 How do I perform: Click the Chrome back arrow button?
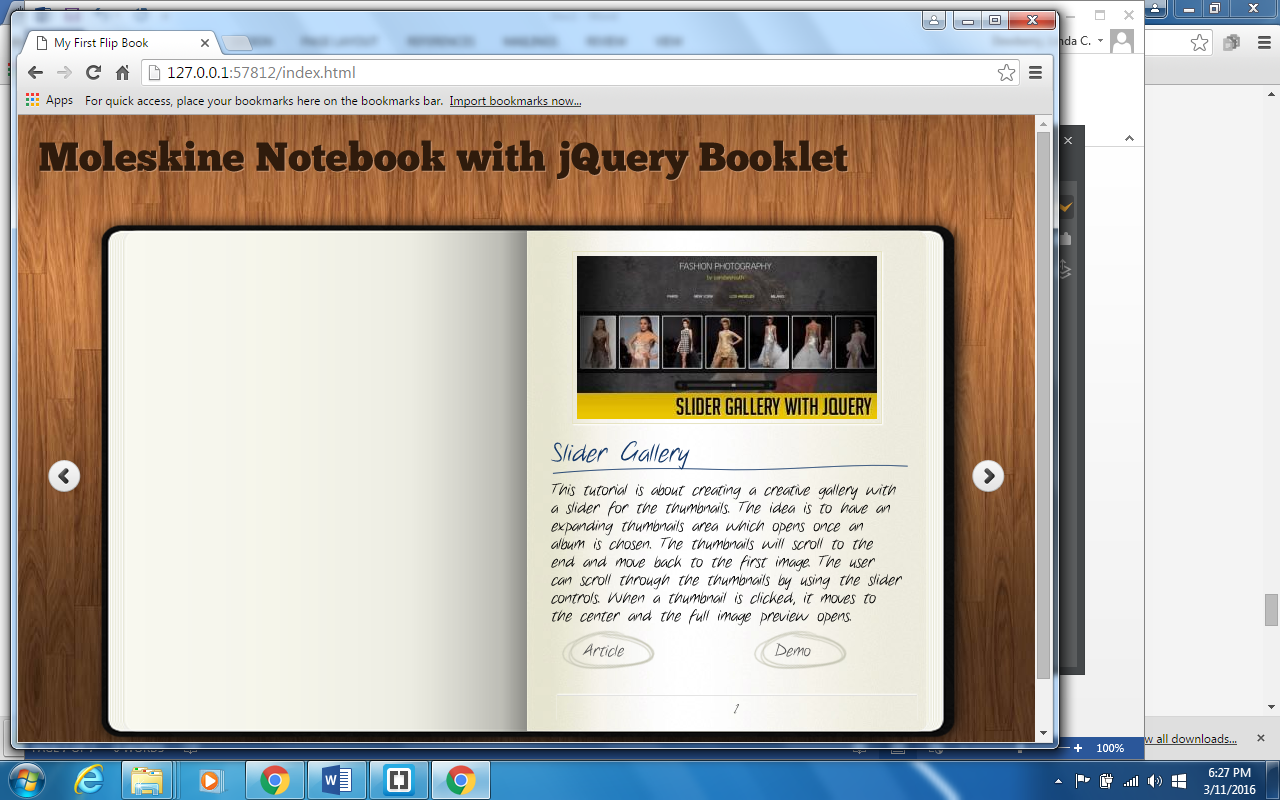35,73
